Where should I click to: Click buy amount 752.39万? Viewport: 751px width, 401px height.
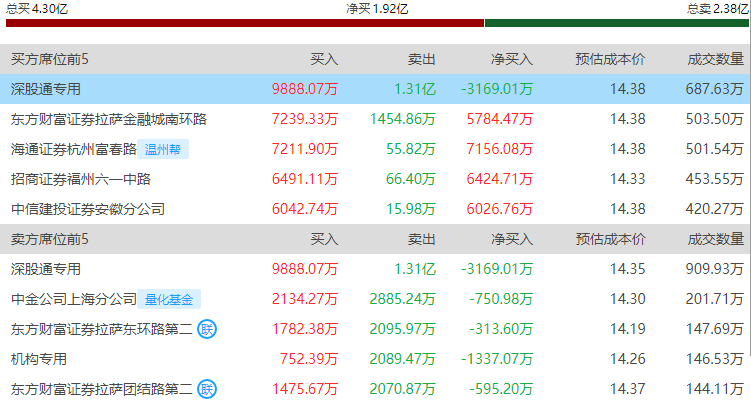[x=309, y=359]
